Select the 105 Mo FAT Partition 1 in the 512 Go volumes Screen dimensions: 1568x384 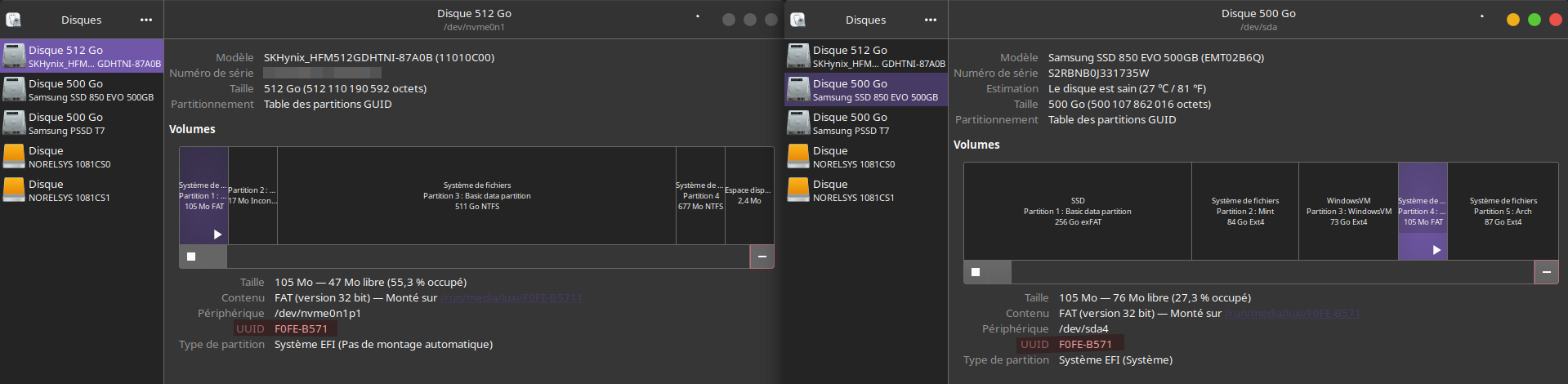tap(203, 195)
